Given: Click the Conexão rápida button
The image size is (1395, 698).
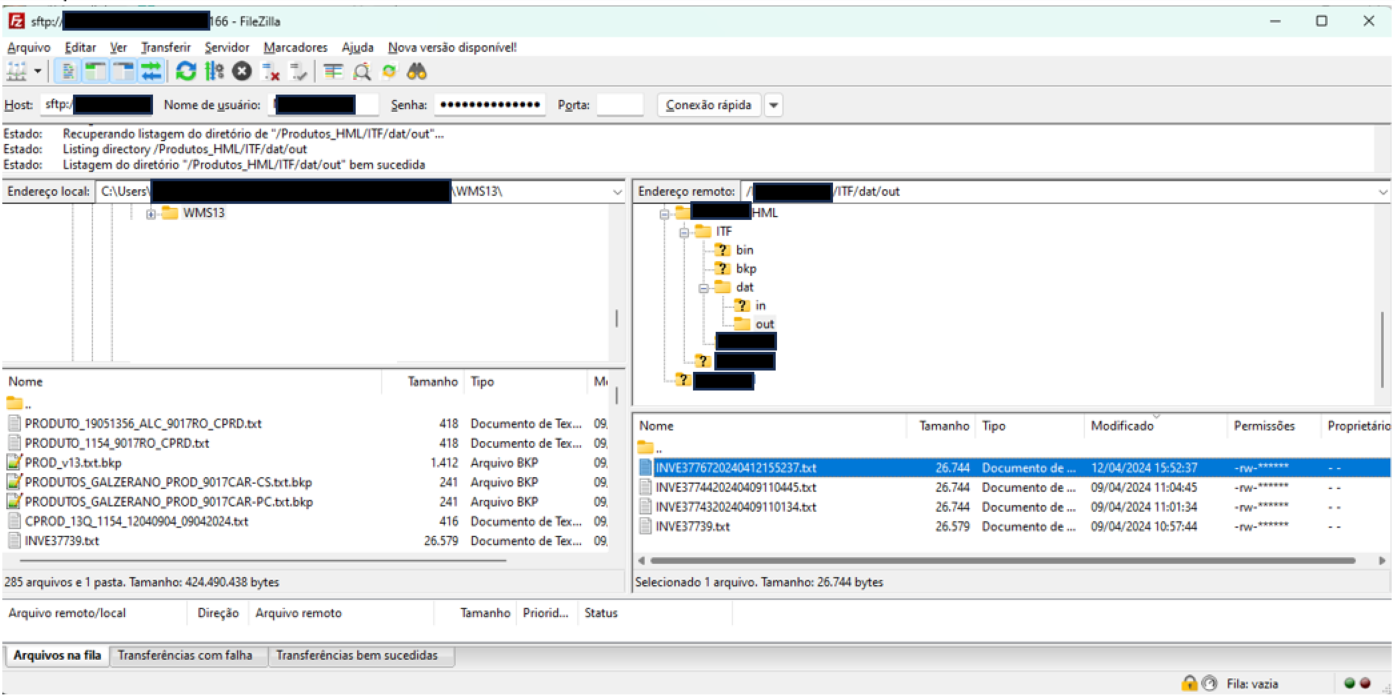Looking at the screenshot, I should tap(708, 105).
